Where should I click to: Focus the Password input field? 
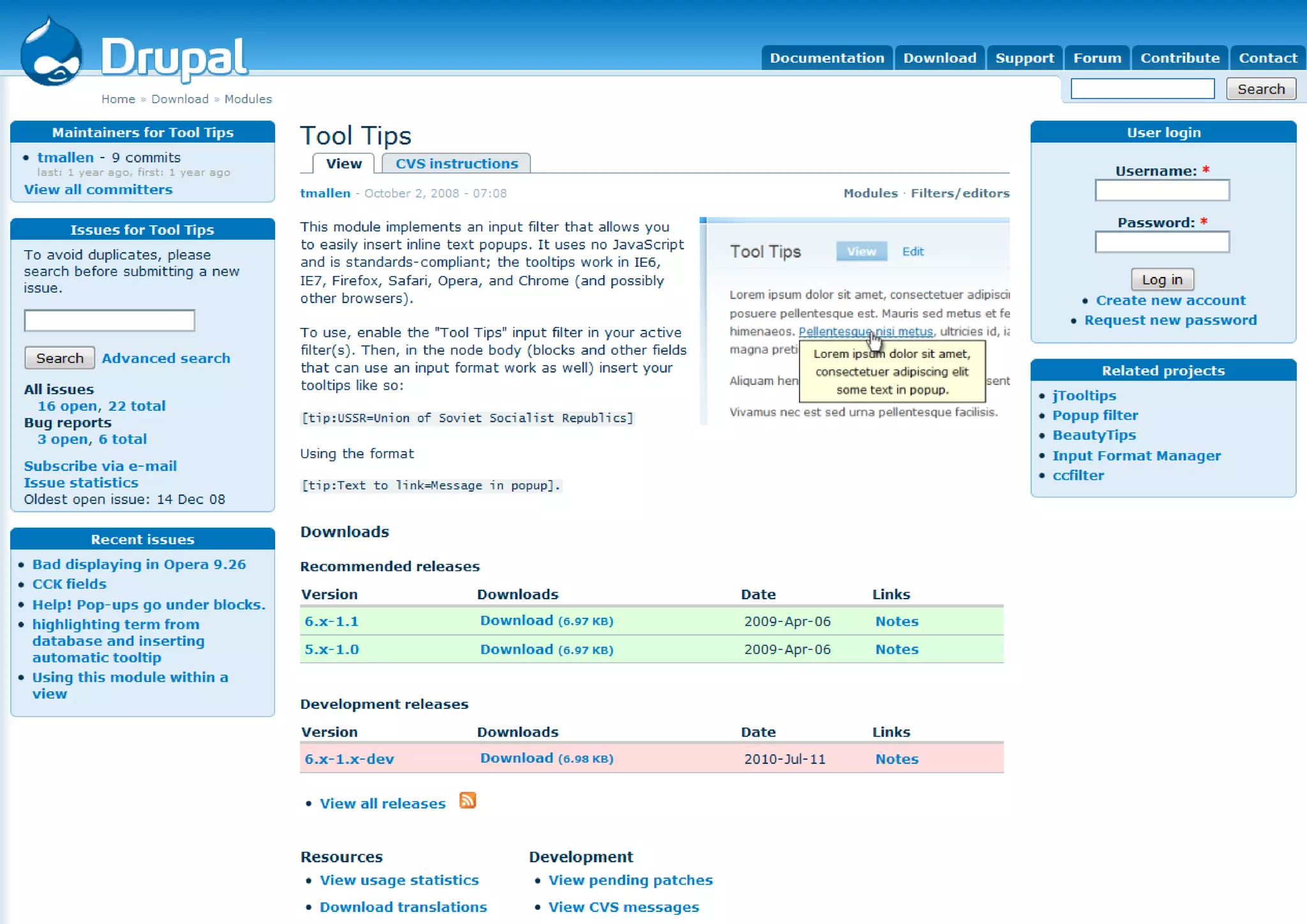point(1161,242)
